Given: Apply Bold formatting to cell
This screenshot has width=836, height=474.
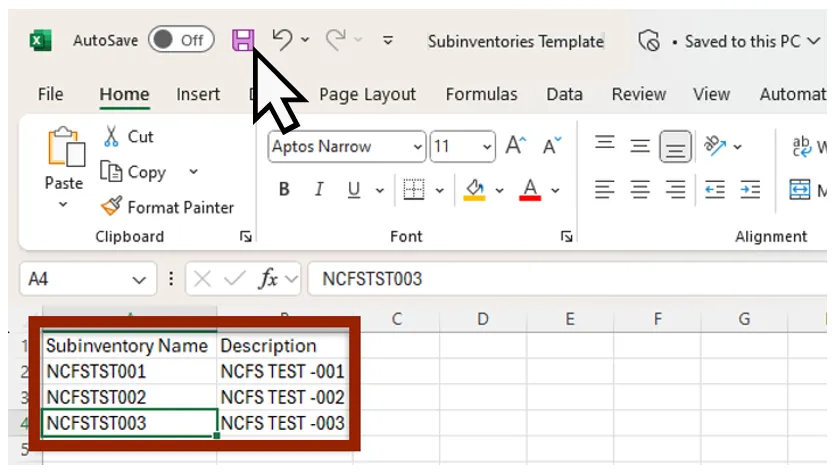Looking at the screenshot, I should pos(284,190).
